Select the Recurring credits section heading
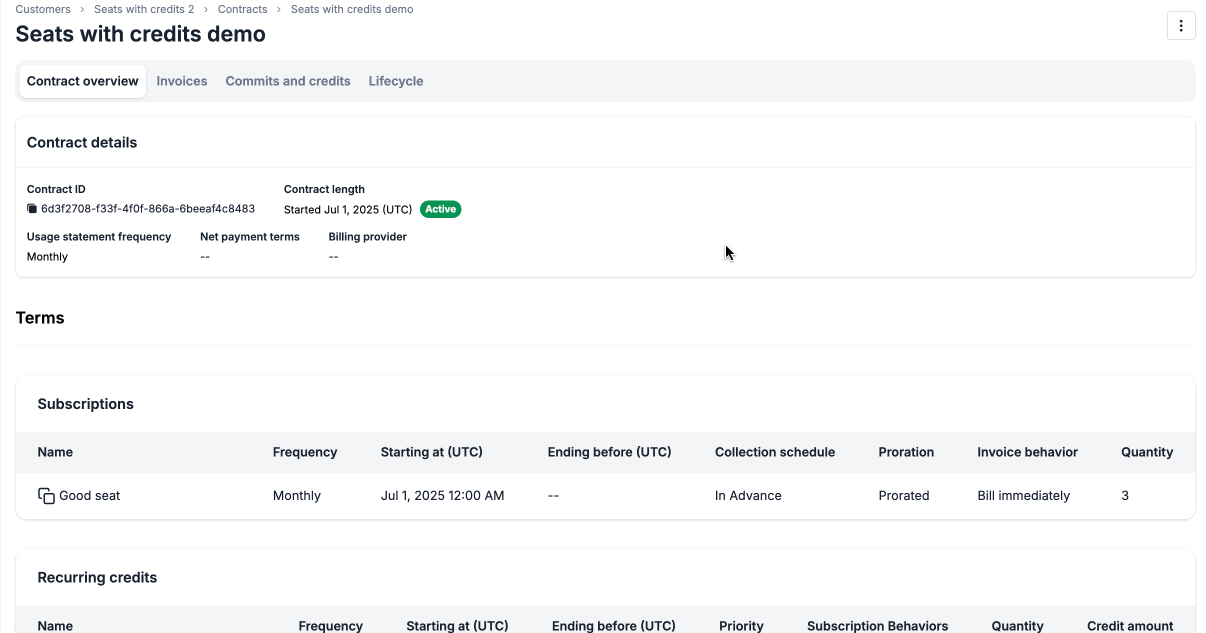 [x=97, y=577]
